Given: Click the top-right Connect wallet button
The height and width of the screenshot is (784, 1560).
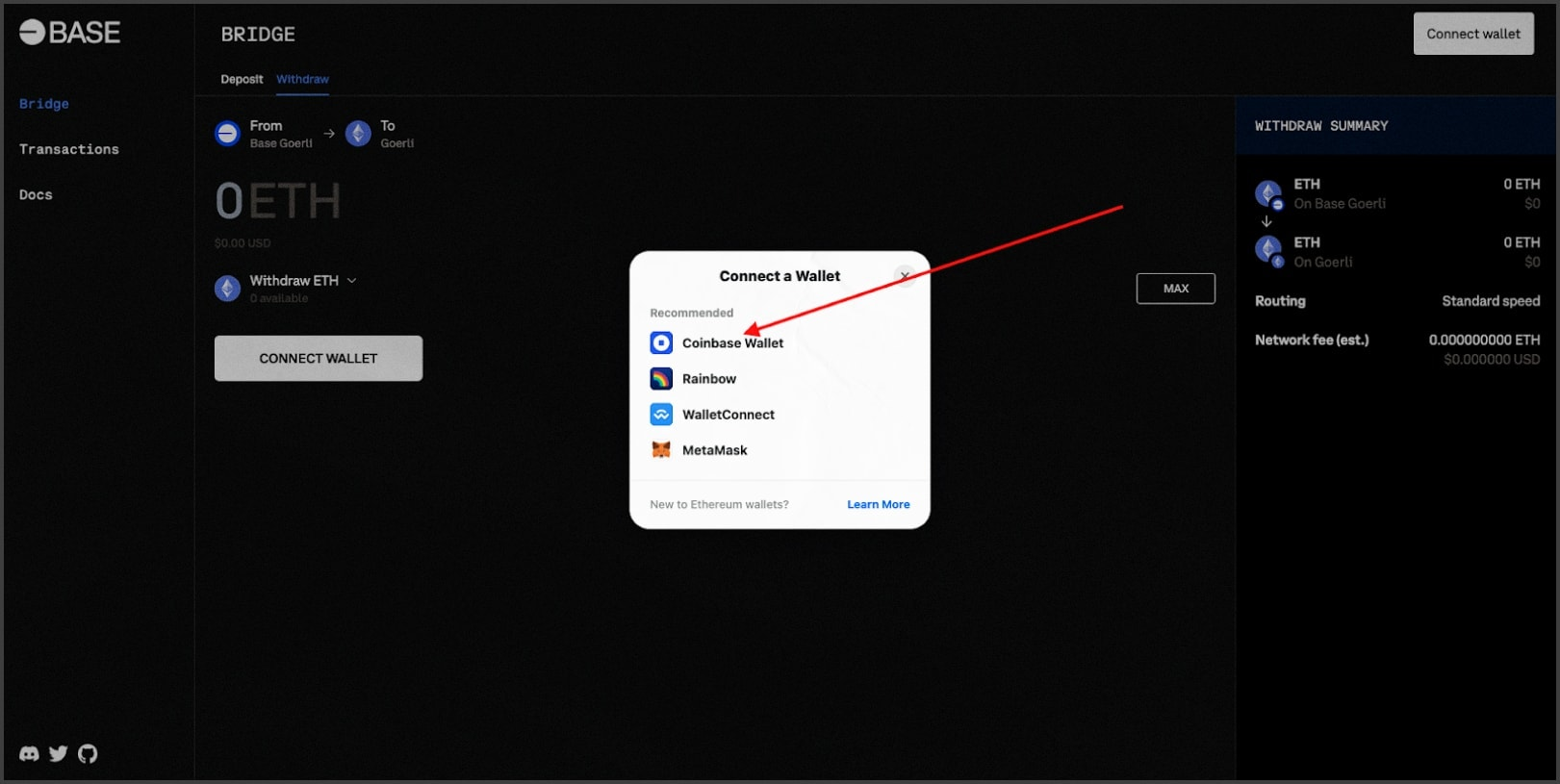Looking at the screenshot, I should [1473, 34].
